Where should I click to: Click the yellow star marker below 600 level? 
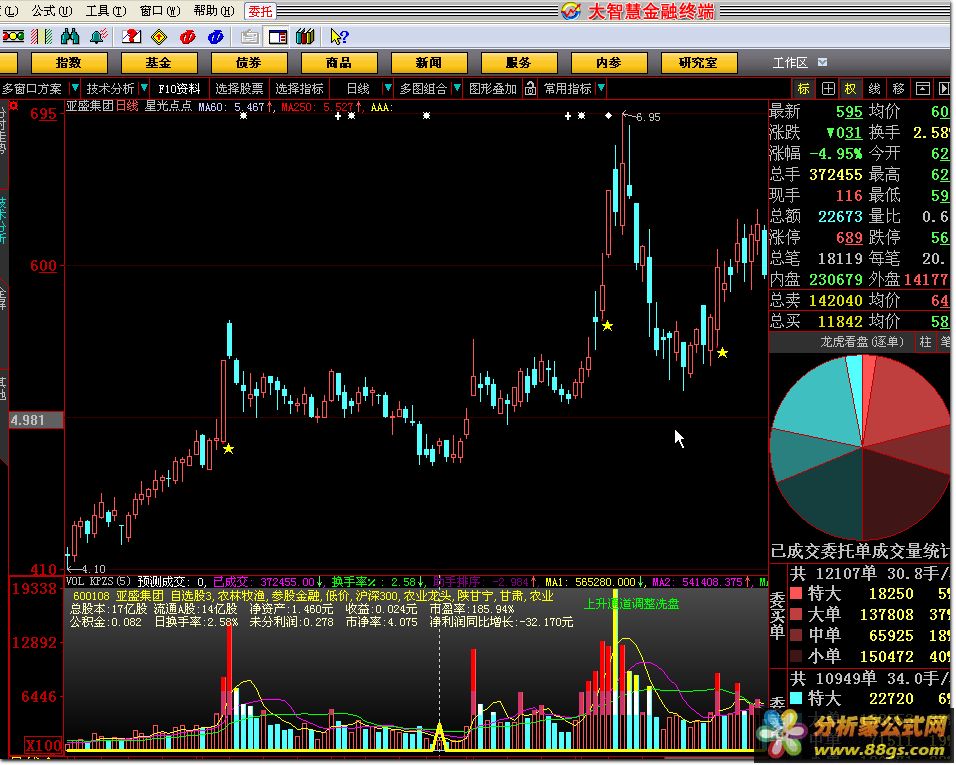607,326
